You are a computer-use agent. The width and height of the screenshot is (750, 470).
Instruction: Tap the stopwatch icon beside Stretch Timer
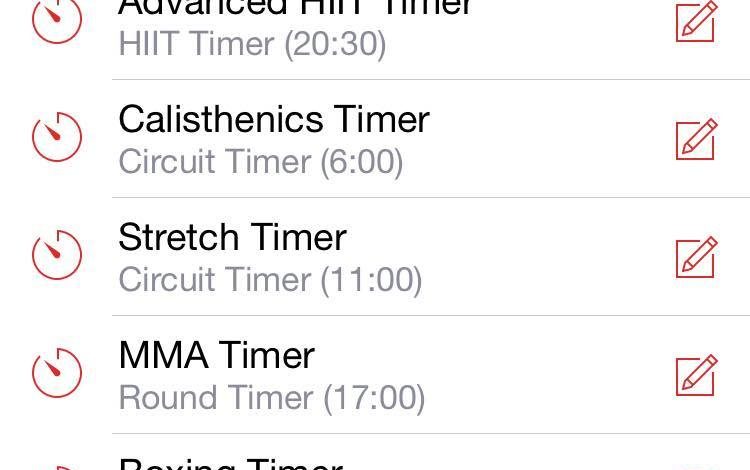coord(57,255)
